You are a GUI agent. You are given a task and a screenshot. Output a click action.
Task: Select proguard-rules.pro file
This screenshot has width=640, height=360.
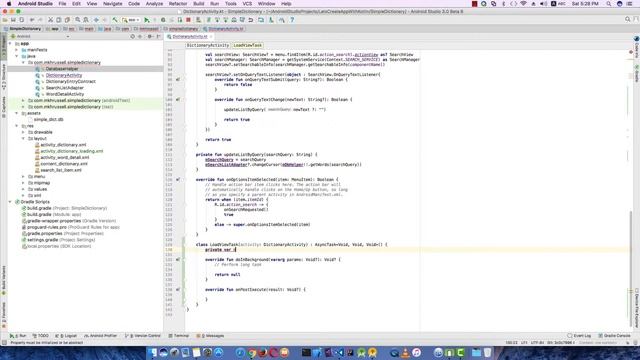tap(47, 227)
